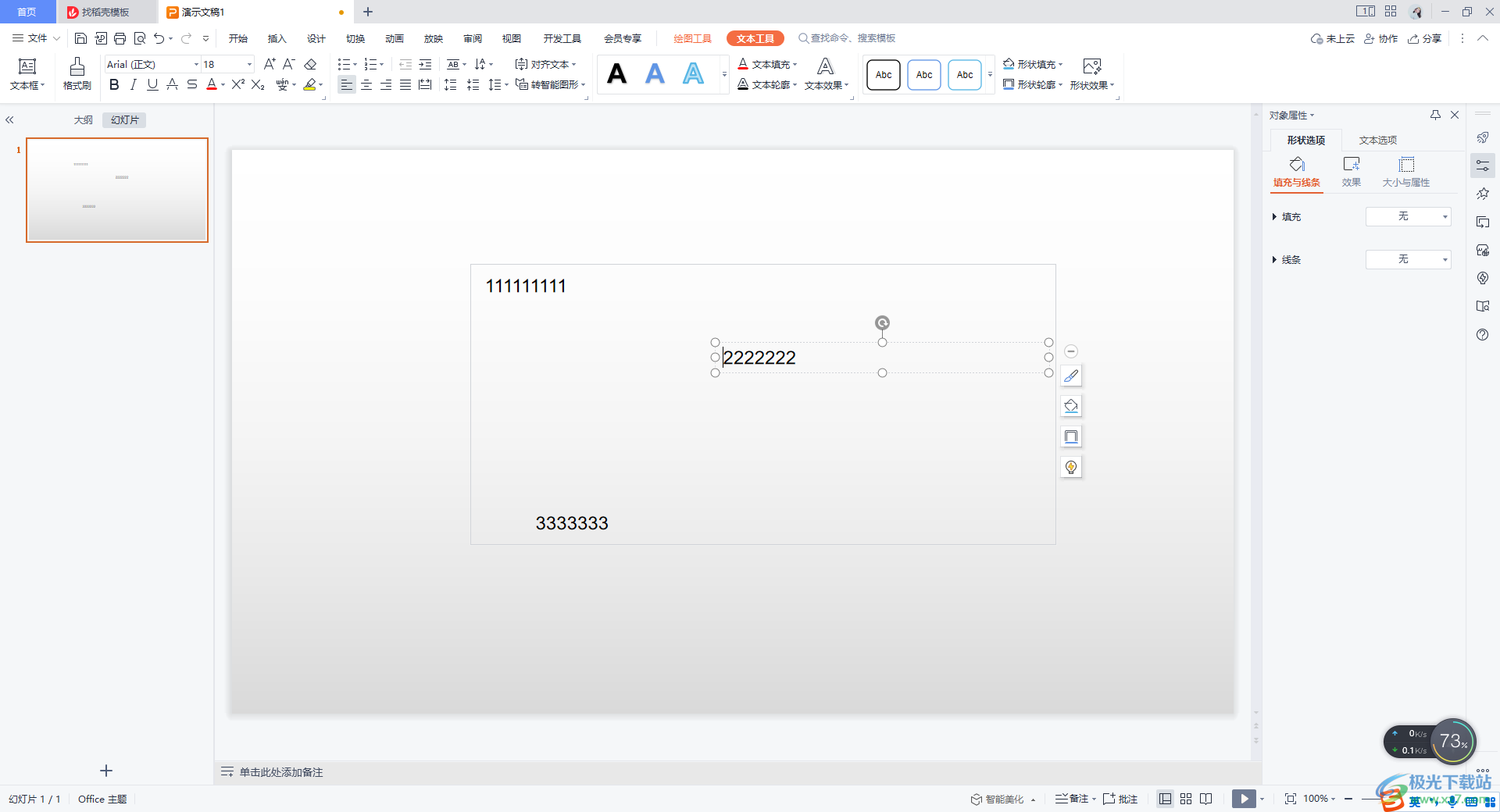Viewport: 1500px width, 812px height.
Task: Open the Text Effects (文本效果) option
Action: tap(827, 74)
